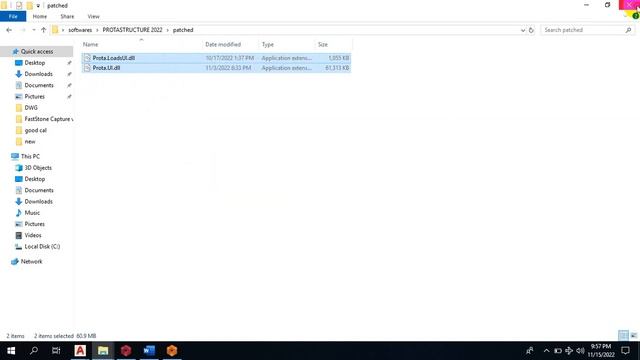Open taskbar Search
Screen dimensions: 640x360
click(x=34, y=351)
